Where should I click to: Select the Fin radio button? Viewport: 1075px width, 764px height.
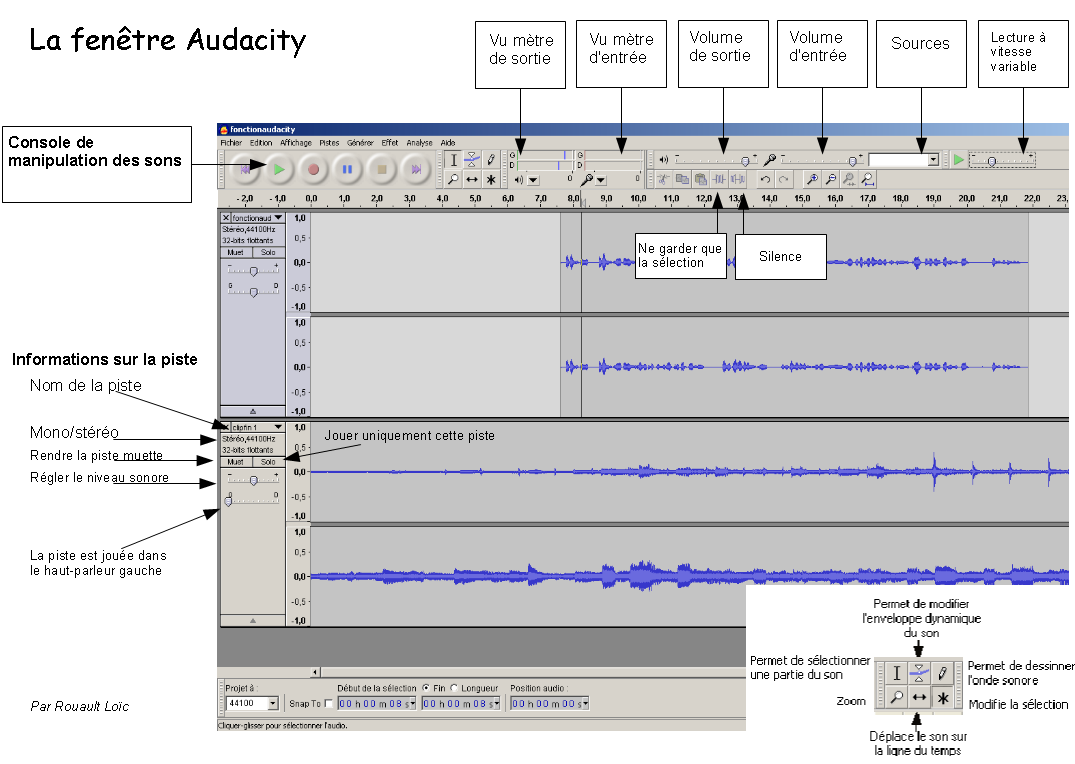point(426,688)
